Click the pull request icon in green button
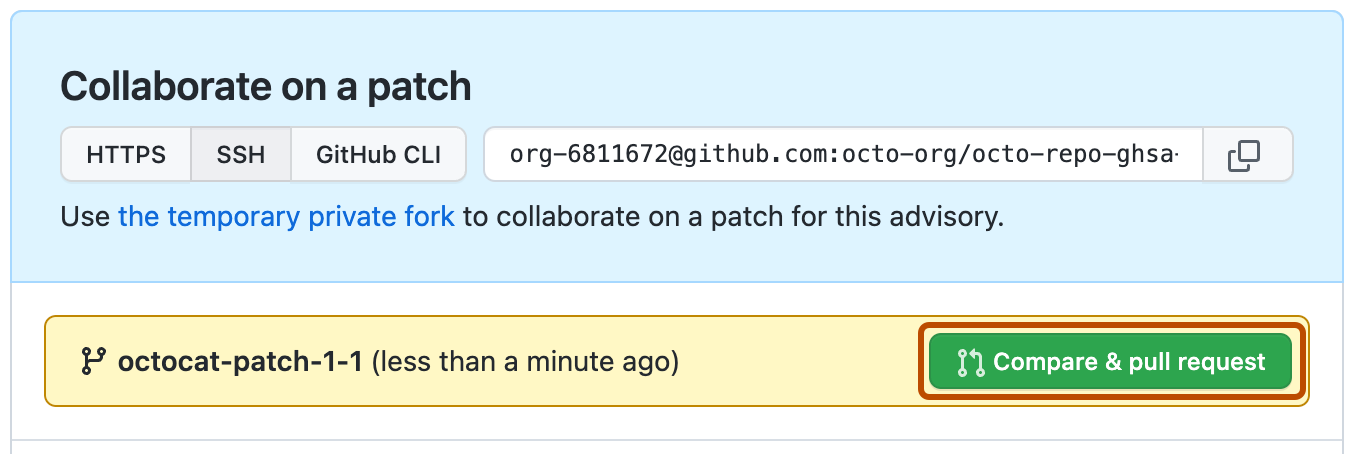Image resolution: width=1358 pixels, height=454 pixels. 970,362
